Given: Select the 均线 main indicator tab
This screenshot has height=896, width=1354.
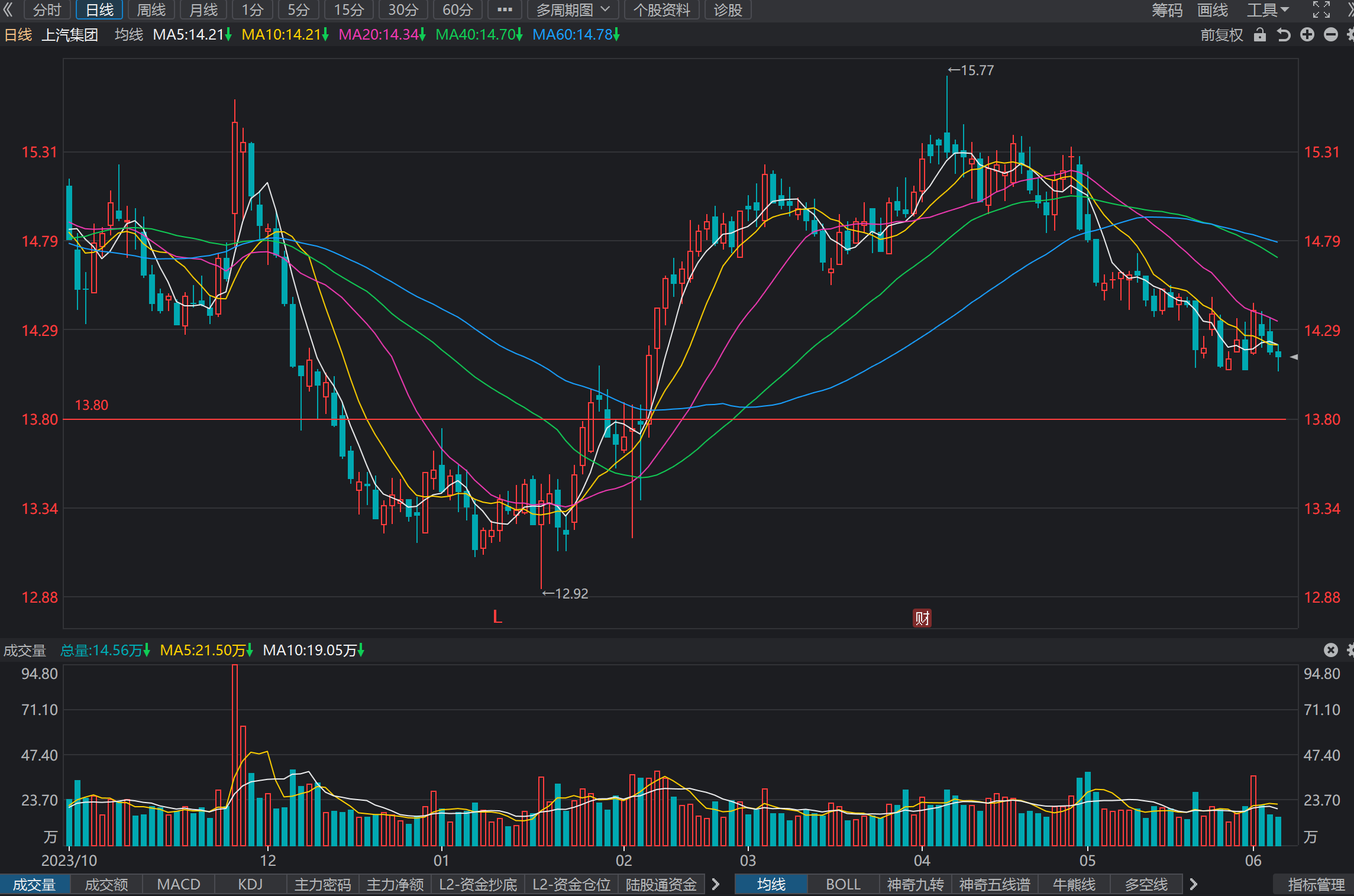Looking at the screenshot, I should click(x=771, y=885).
